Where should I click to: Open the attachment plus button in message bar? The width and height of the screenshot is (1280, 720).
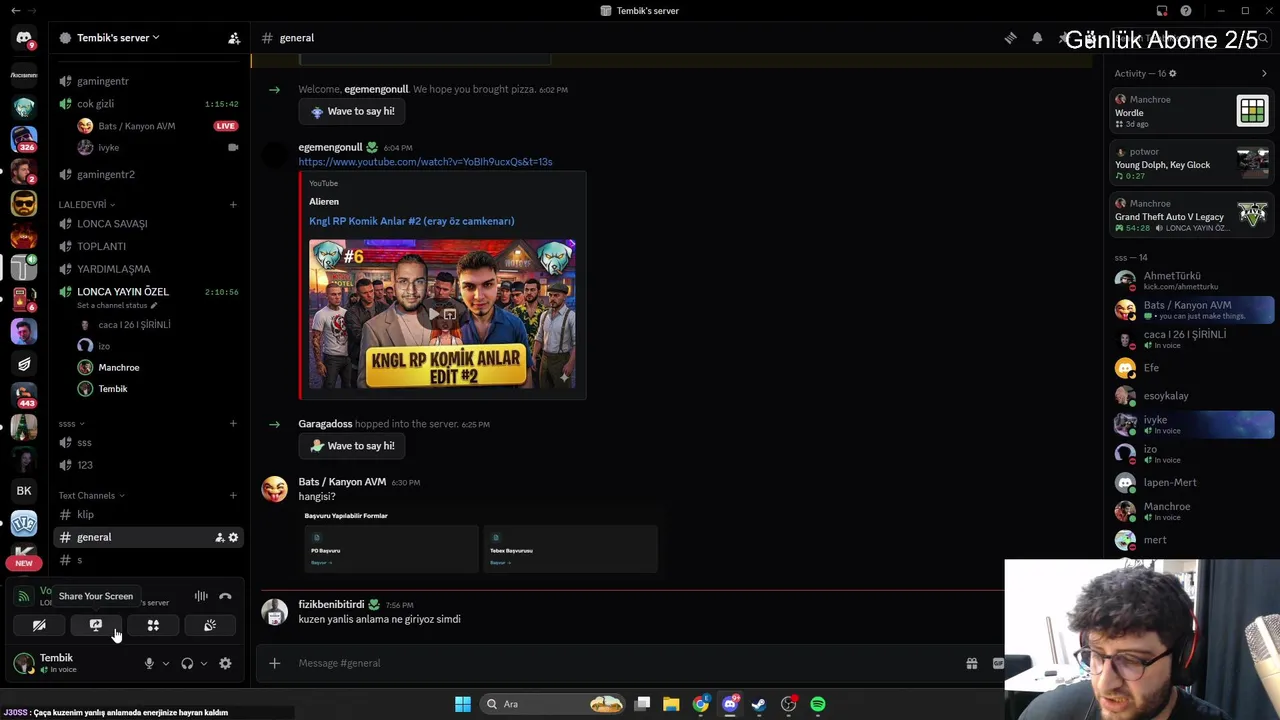click(274, 663)
